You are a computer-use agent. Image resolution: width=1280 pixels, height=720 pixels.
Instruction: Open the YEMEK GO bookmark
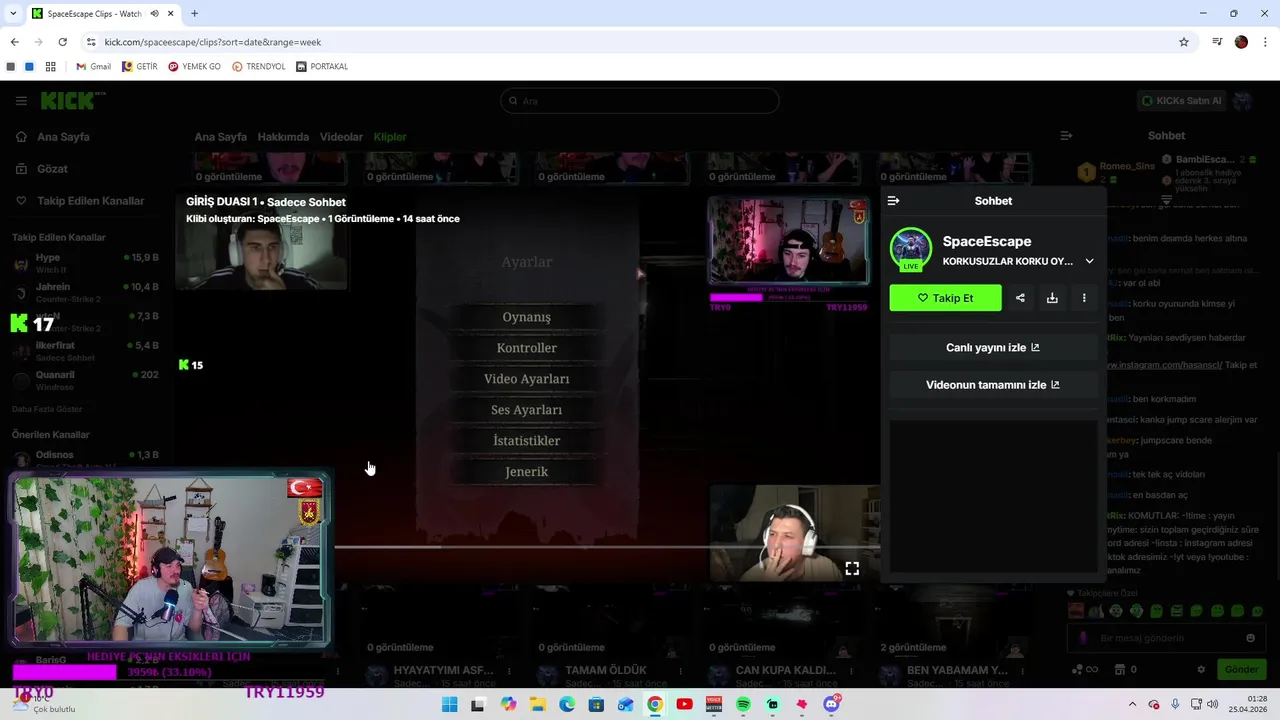pyautogui.click(x=194, y=67)
